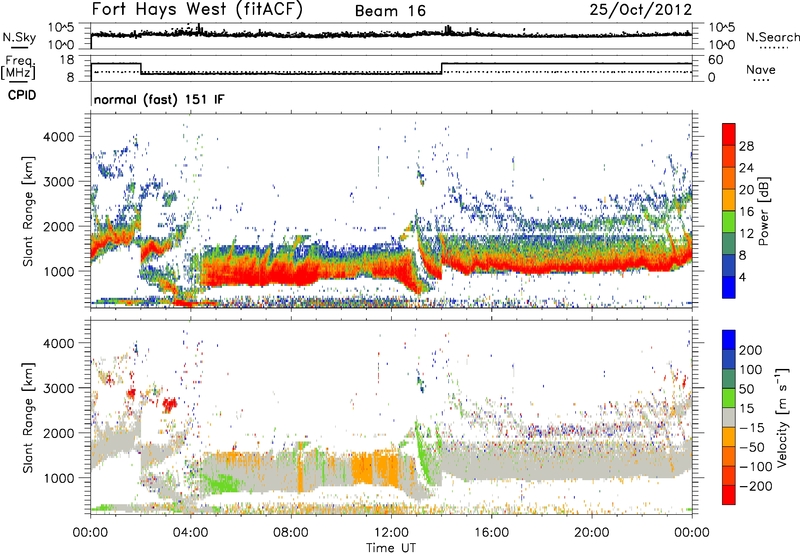Pick blue top segment of Velocity colorbar
Image resolution: width=800 pixels, height=554 pixels.
pos(729,340)
